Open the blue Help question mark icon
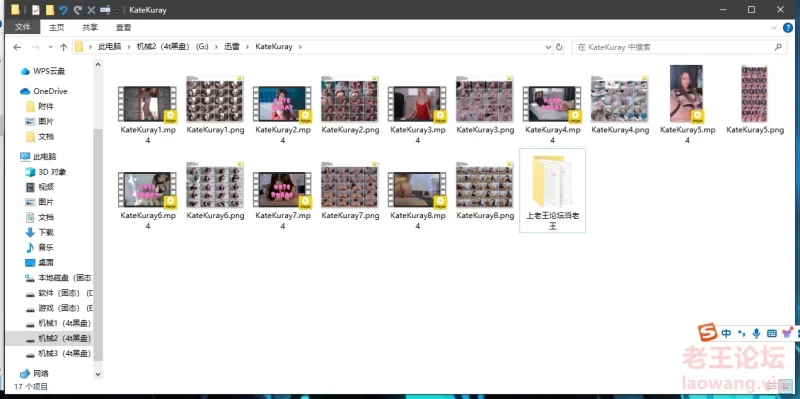 point(788,28)
